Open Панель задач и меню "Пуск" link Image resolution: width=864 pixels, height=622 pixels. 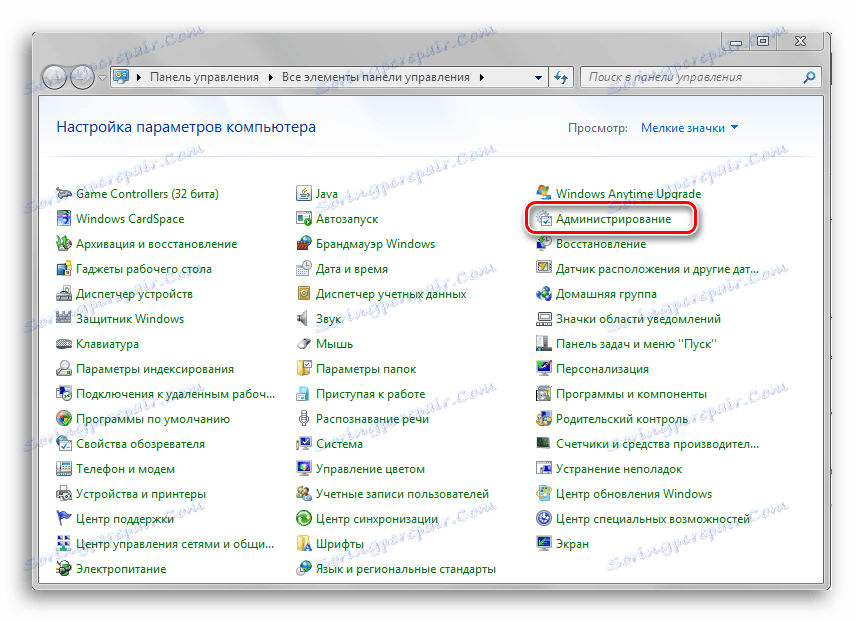click(x=636, y=344)
